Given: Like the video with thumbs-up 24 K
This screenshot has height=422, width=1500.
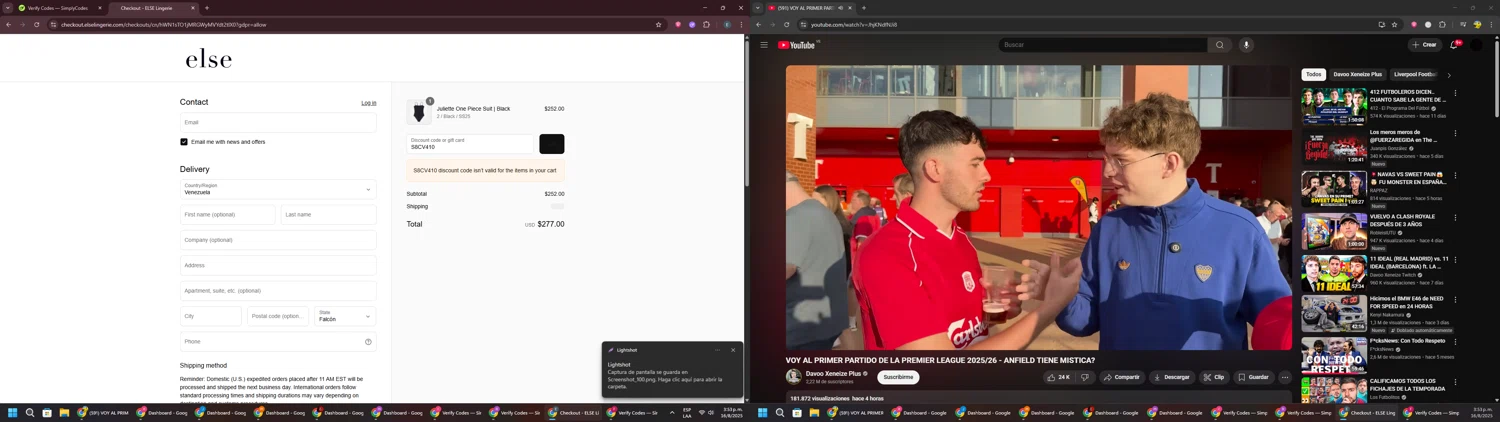Looking at the screenshot, I should pyautogui.click(x=1059, y=377).
